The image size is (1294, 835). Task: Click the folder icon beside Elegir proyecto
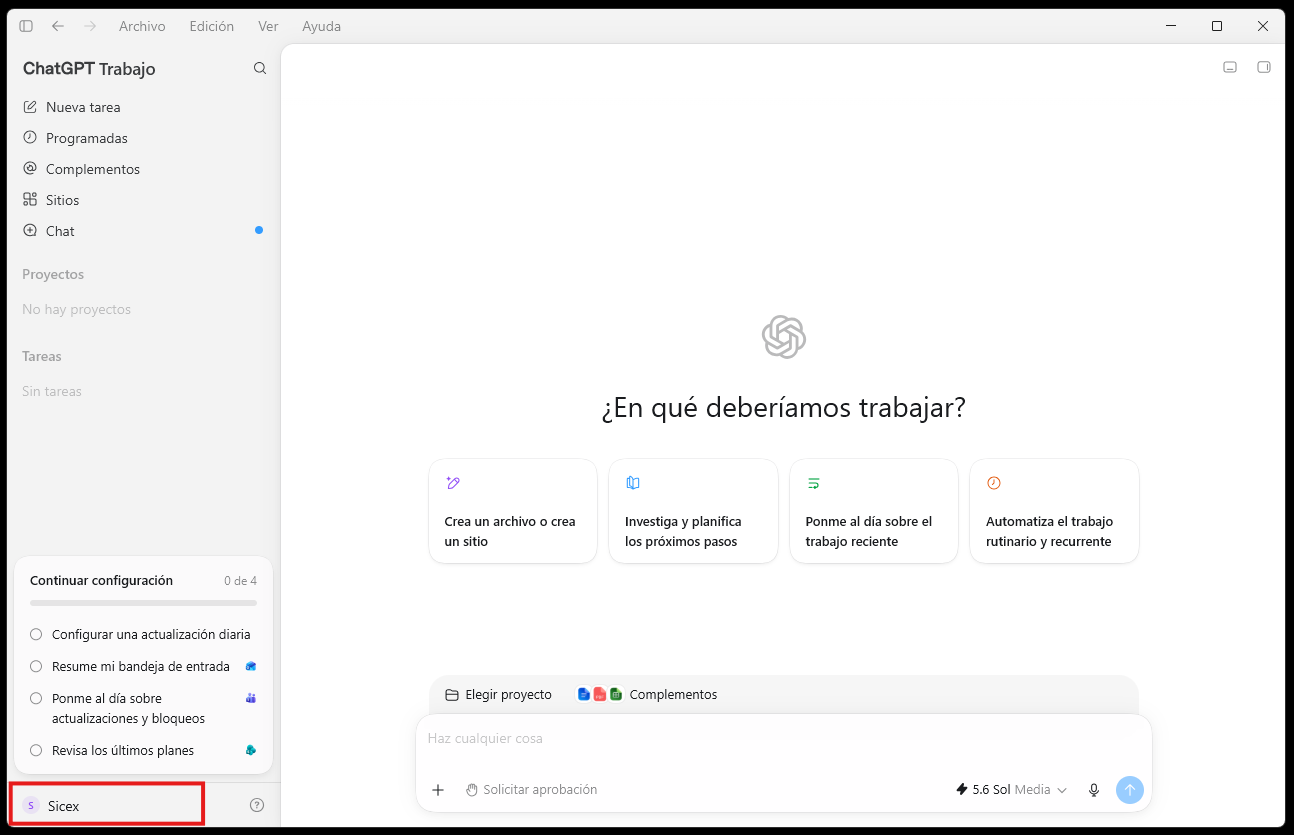point(452,695)
